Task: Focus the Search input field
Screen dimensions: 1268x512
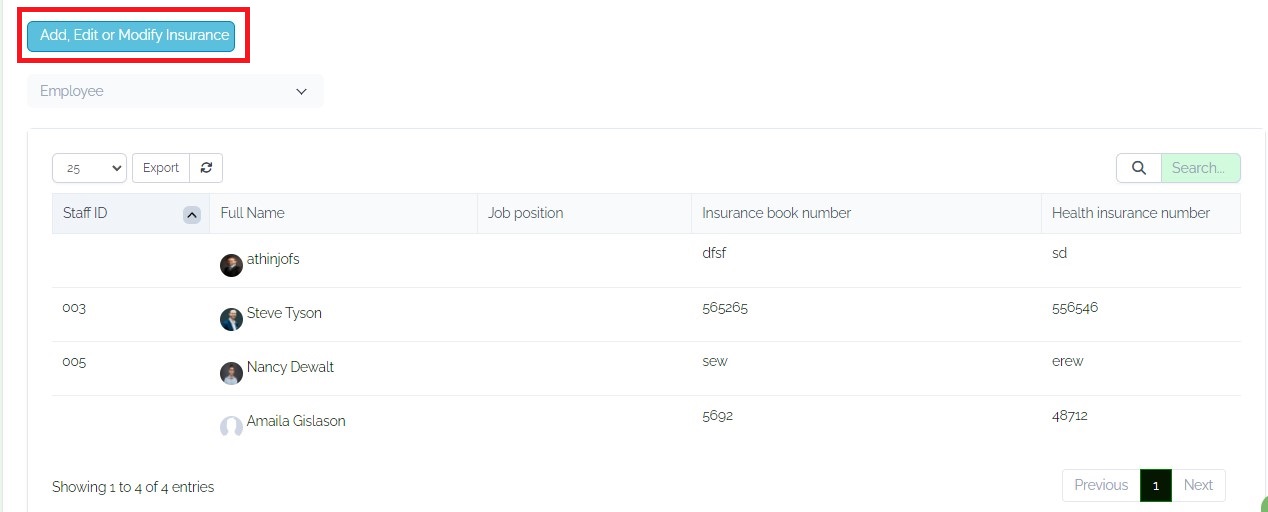Action: pyautogui.click(x=1200, y=168)
